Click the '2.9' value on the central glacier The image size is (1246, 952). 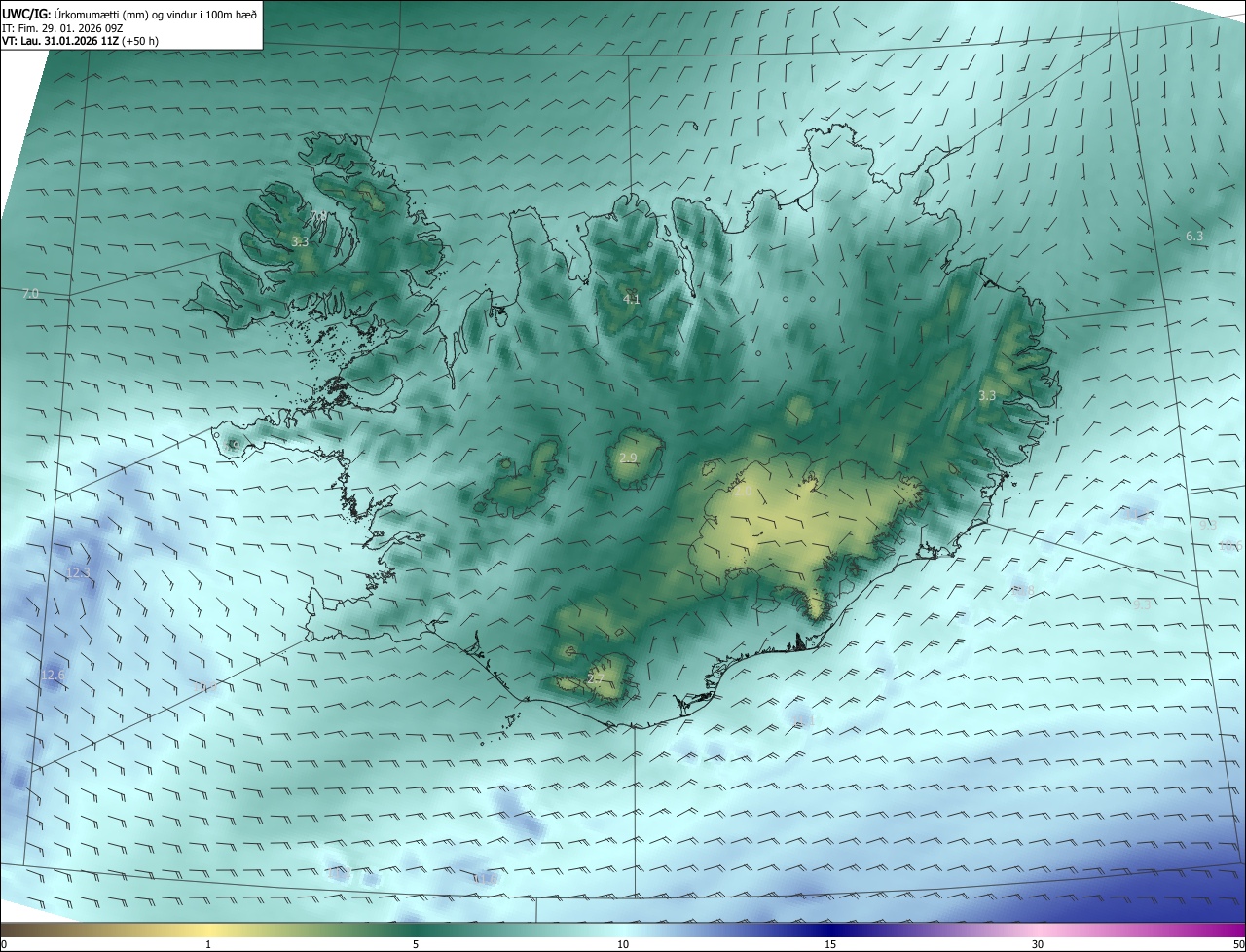pyautogui.click(x=628, y=458)
